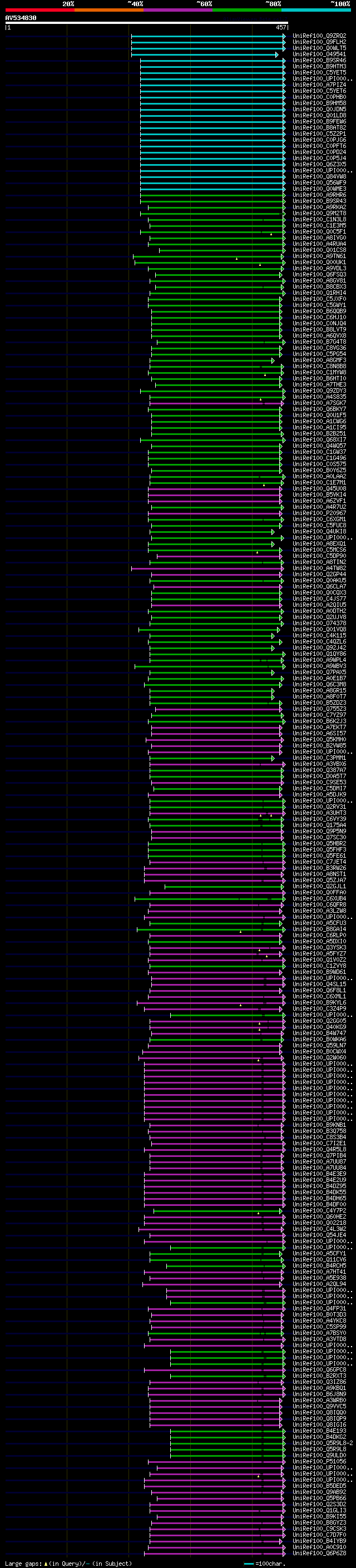Click hit label UniRef100_Q9FLH2

[x=319, y=42]
